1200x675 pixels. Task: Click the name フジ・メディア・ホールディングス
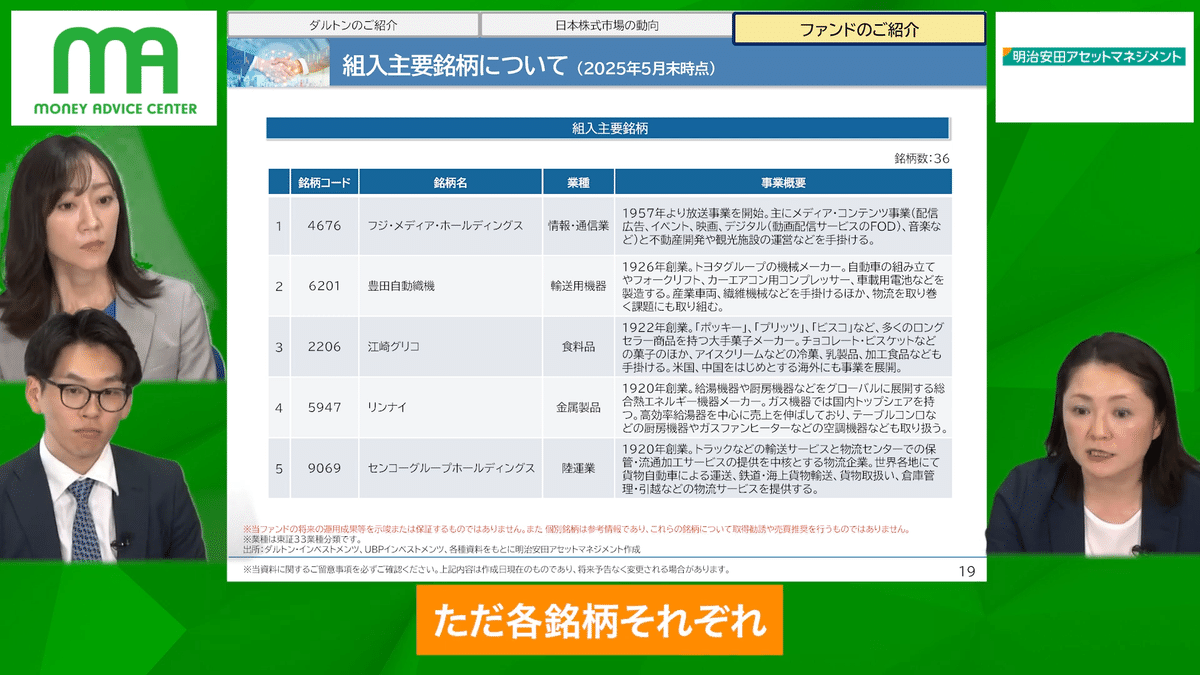pos(446,226)
